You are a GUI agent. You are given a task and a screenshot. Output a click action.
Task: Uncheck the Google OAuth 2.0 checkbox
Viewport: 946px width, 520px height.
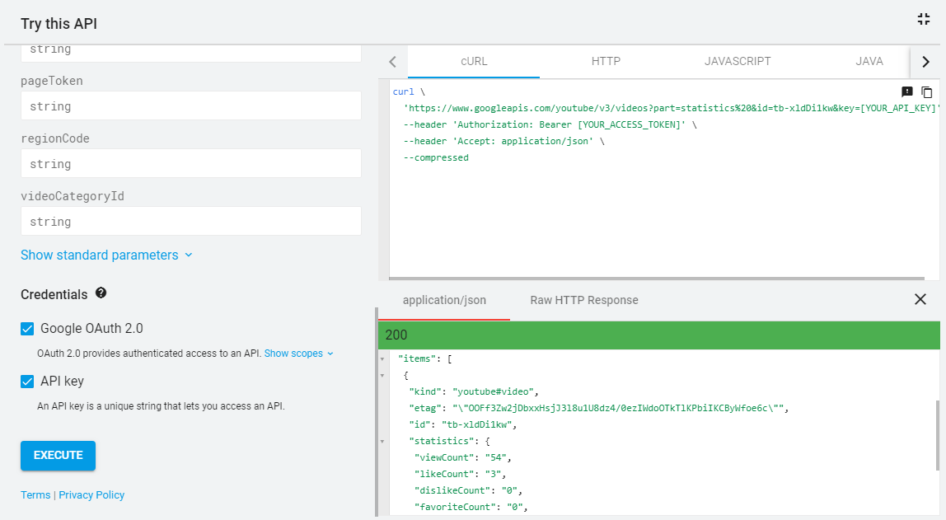click(x=28, y=328)
